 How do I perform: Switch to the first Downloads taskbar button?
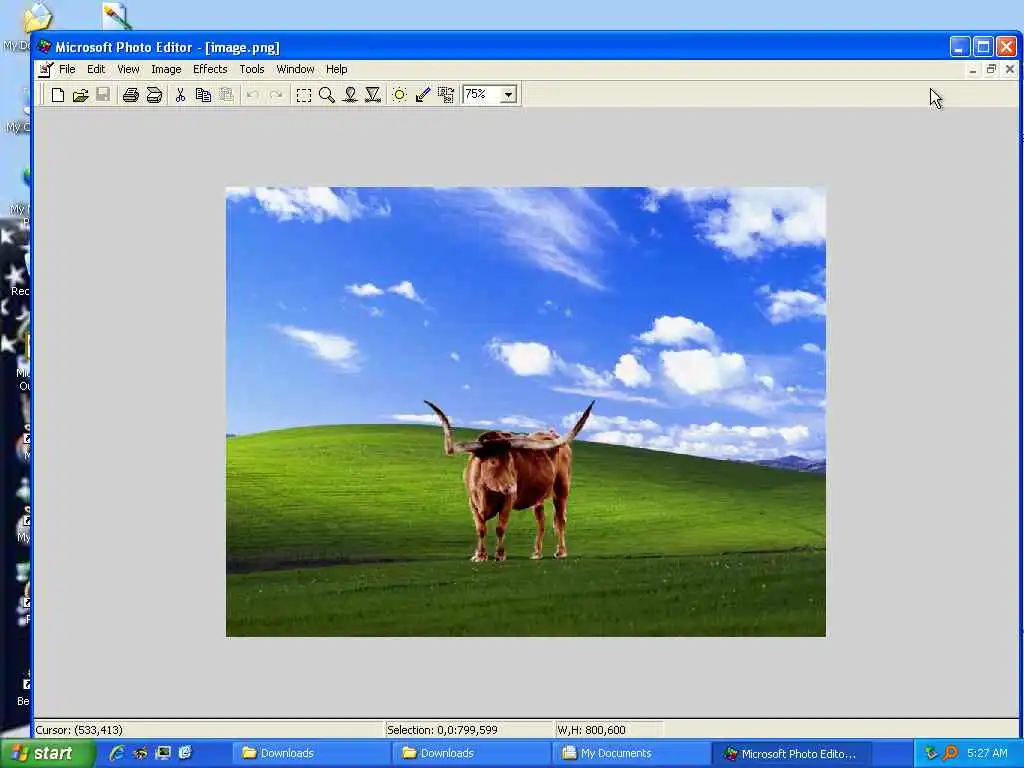310,754
